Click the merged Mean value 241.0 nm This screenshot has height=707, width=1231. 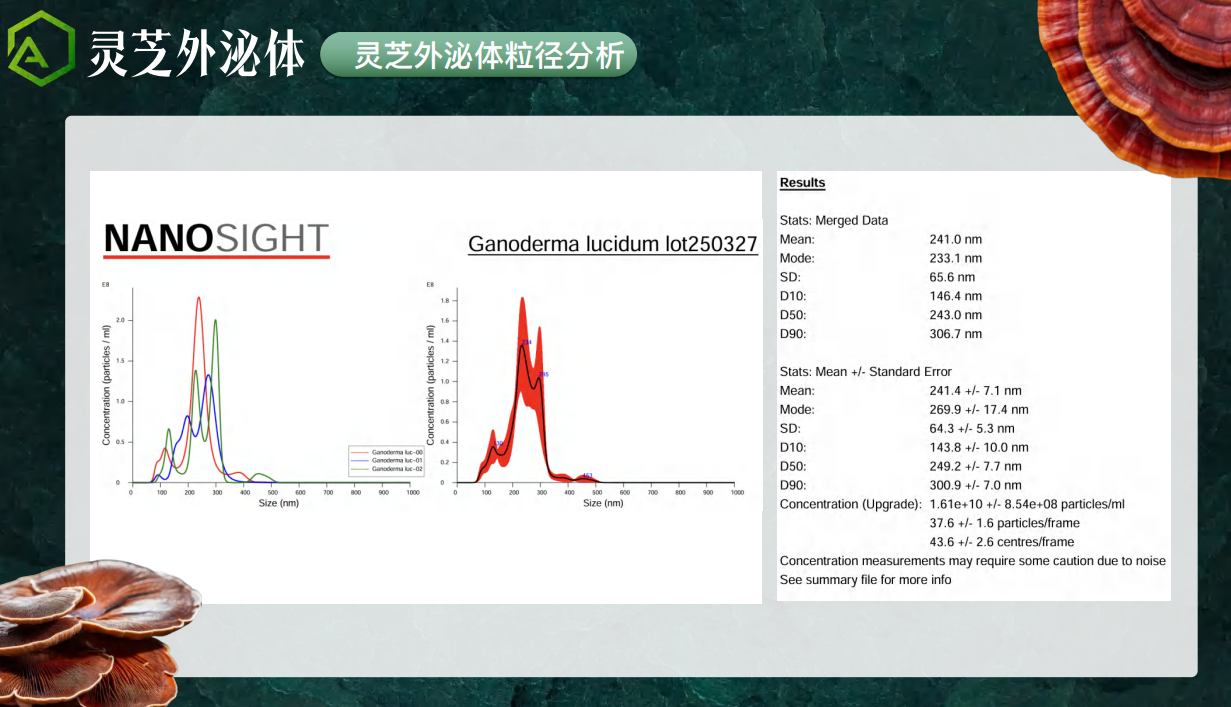pyautogui.click(x=955, y=240)
